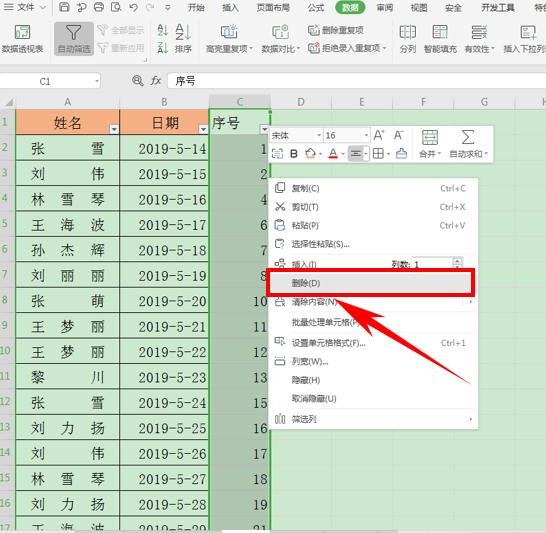Screen dimensions: 546x533
Task: Click the Print icon in quick toolbar
Action: click(x=99, y=7)
